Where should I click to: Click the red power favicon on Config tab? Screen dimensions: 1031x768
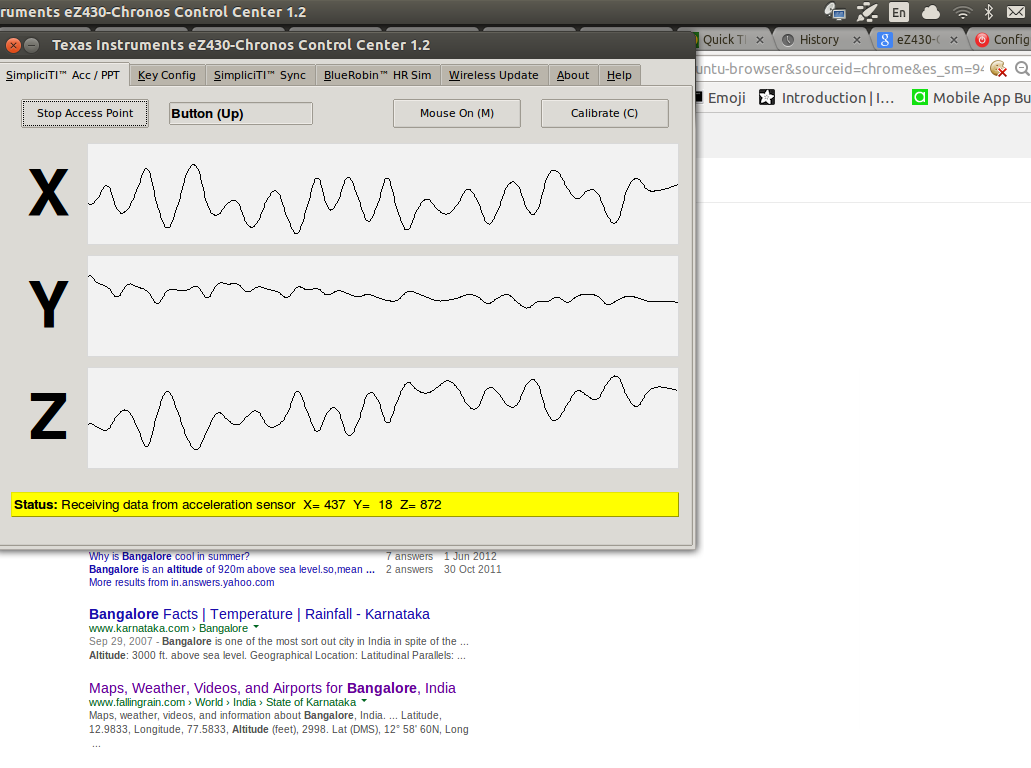coord(982,39)
